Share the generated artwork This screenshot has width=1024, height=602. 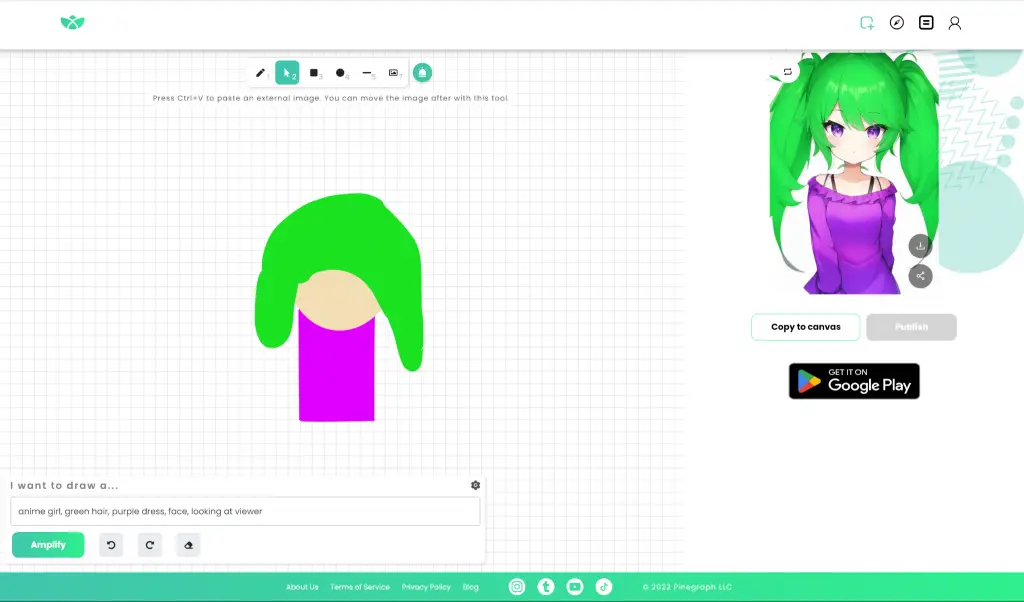point(919,276)
